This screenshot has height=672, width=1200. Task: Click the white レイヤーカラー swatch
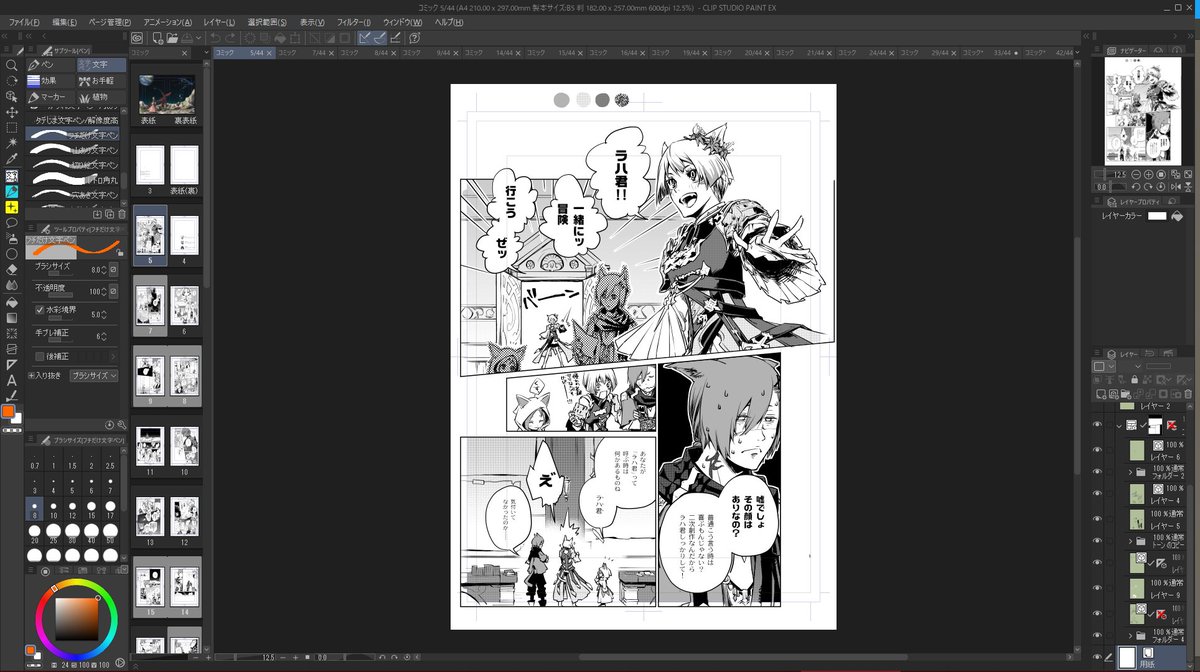tap(1157, 215)
